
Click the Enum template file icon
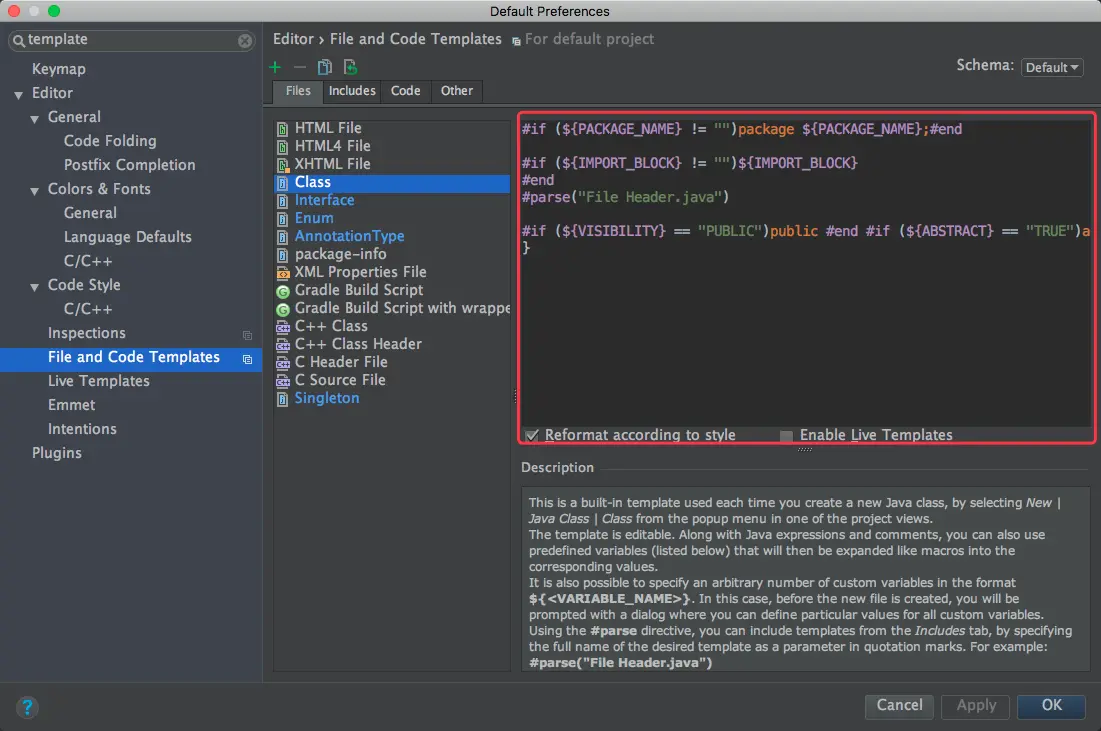point(282,219)
